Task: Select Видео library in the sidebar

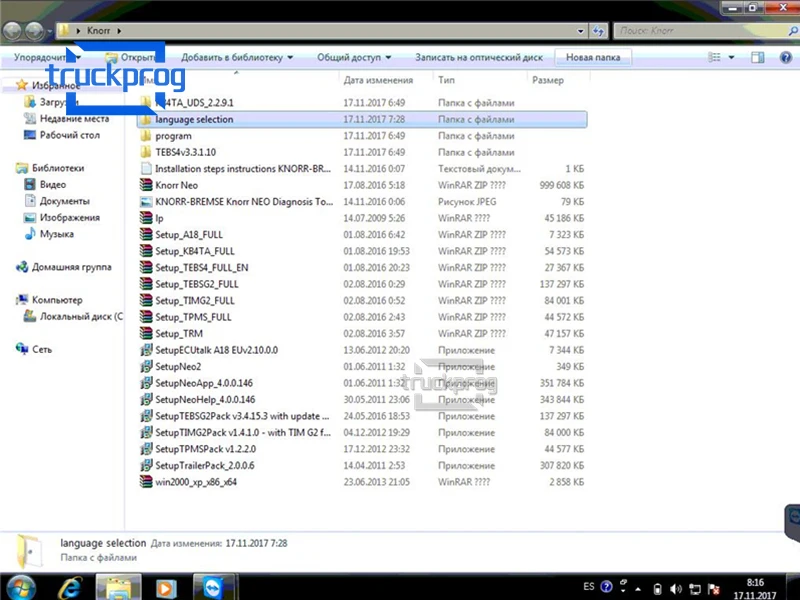Action: pos(45,185)
